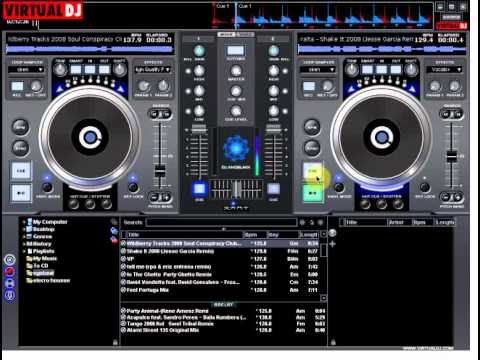Click left deck Smart loop button

(x=76, y=70)
